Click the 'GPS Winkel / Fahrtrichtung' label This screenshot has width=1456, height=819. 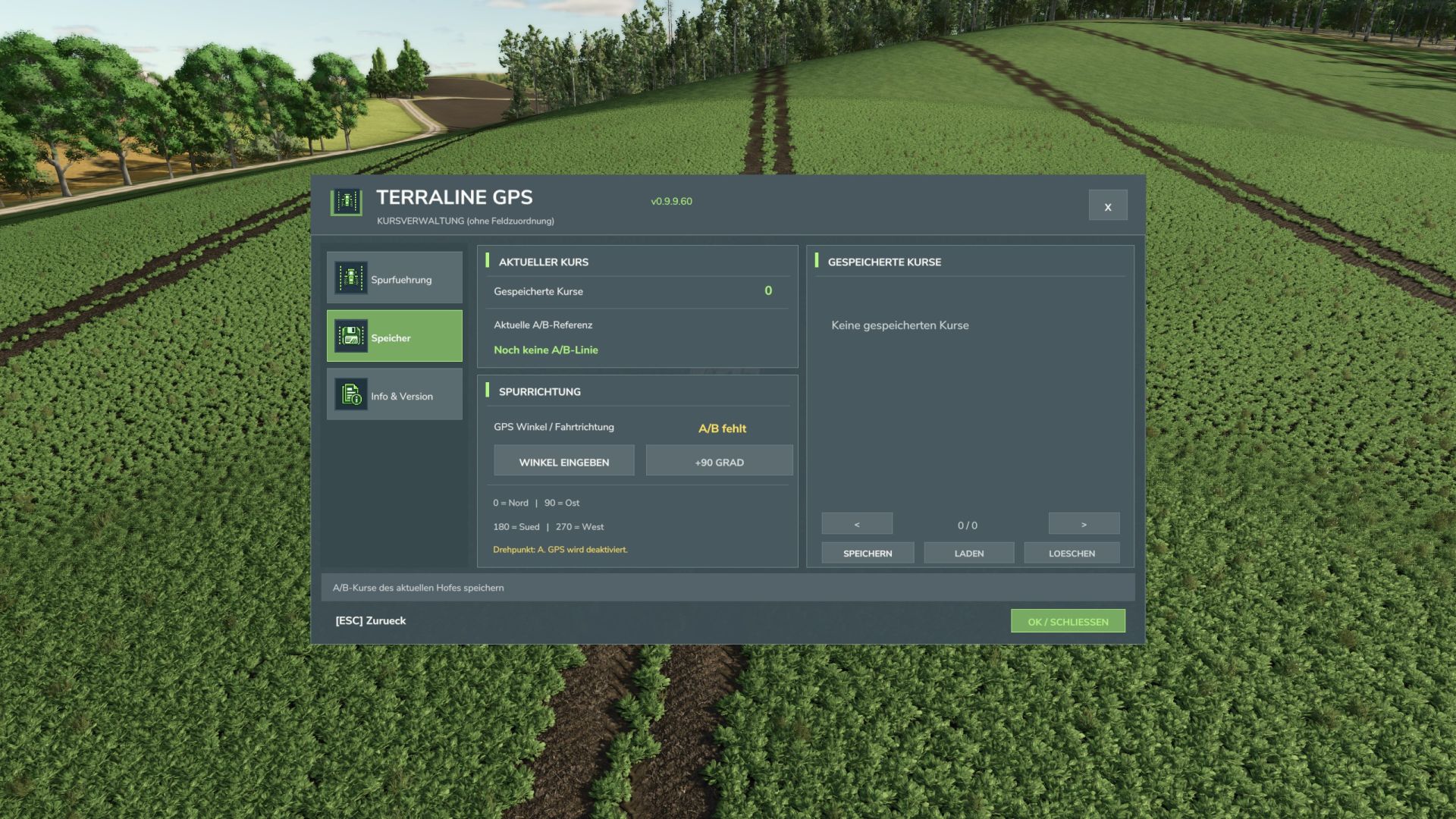point(554,427)
